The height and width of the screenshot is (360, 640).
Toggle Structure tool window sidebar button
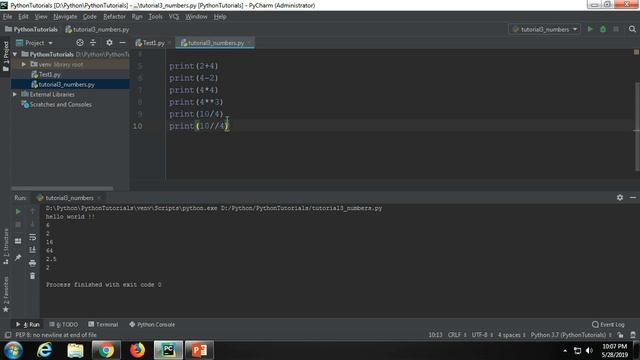[5, 246]
